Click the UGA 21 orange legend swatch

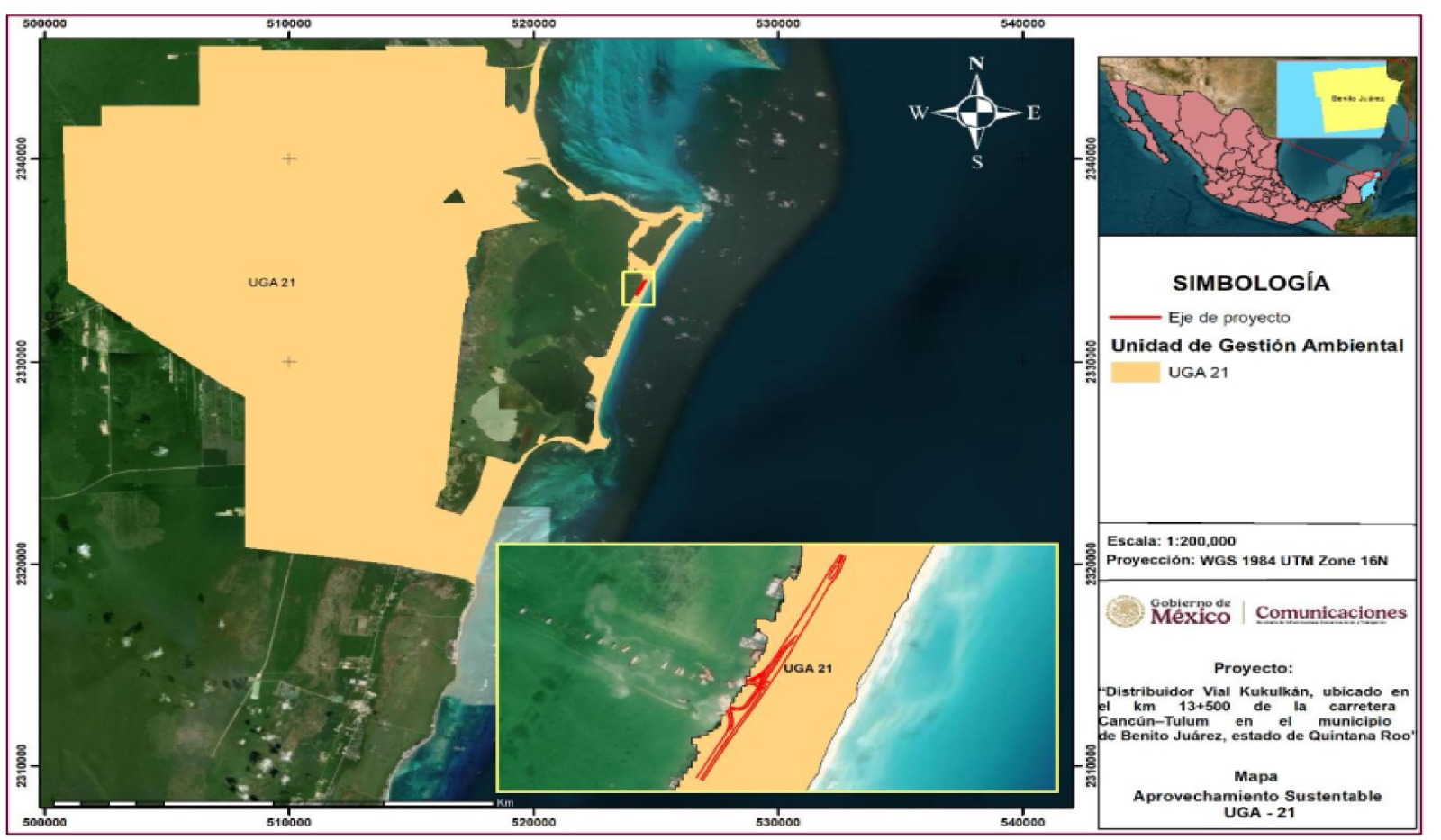pos(1135,373)
